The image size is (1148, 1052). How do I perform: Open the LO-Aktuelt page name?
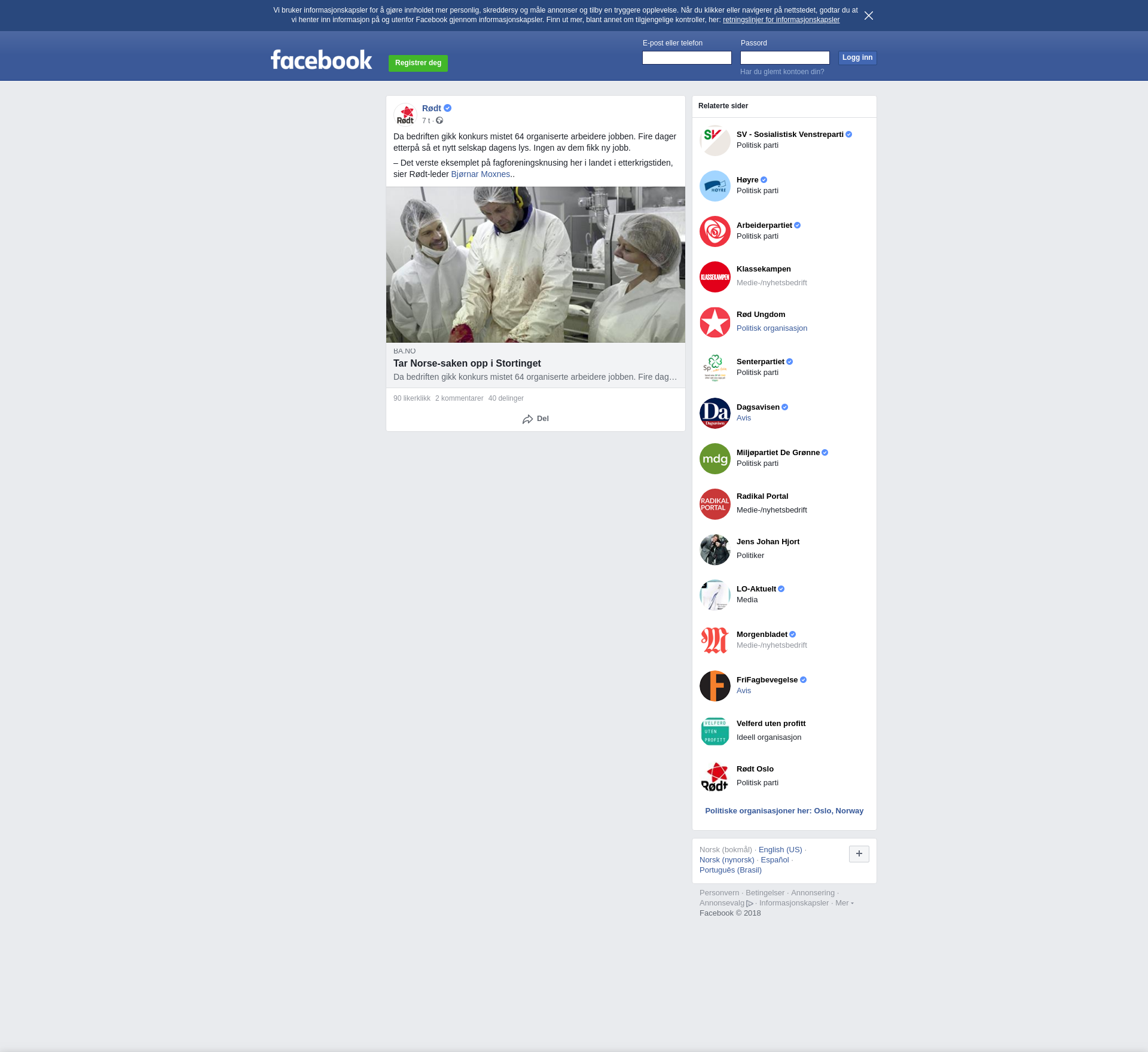756,589
